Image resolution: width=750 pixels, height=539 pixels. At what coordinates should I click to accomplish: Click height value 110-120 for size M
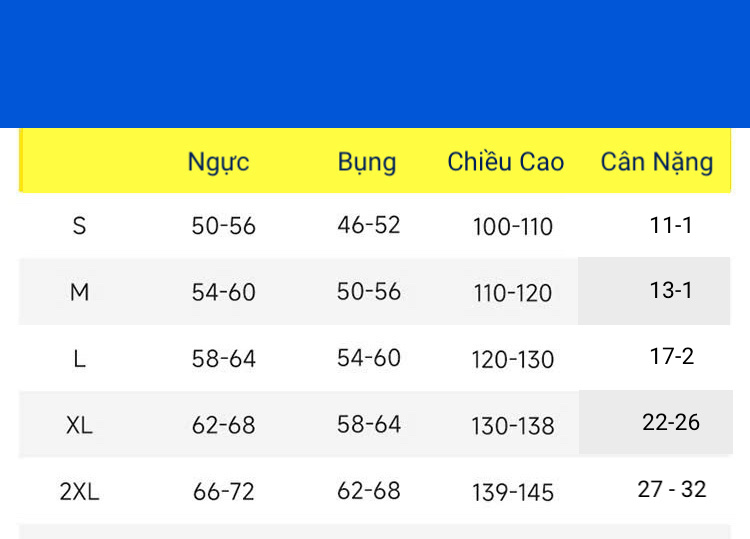point(513,293)
